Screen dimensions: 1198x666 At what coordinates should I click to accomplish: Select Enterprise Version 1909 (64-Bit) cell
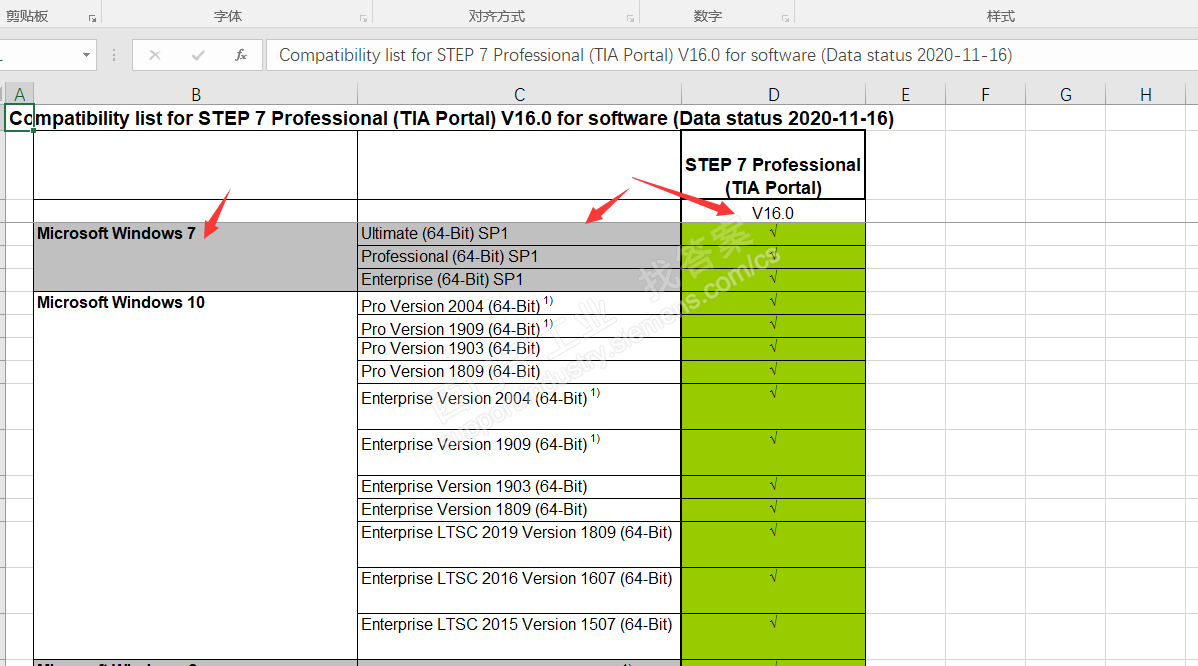click(520, 453)
